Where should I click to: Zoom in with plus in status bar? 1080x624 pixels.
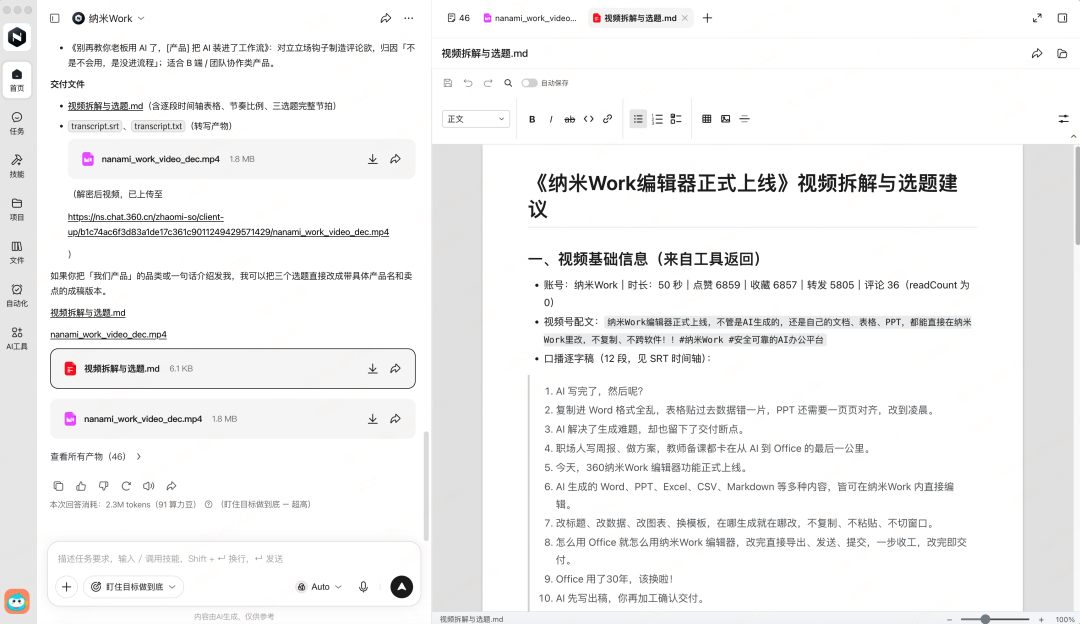point(1041,619)
